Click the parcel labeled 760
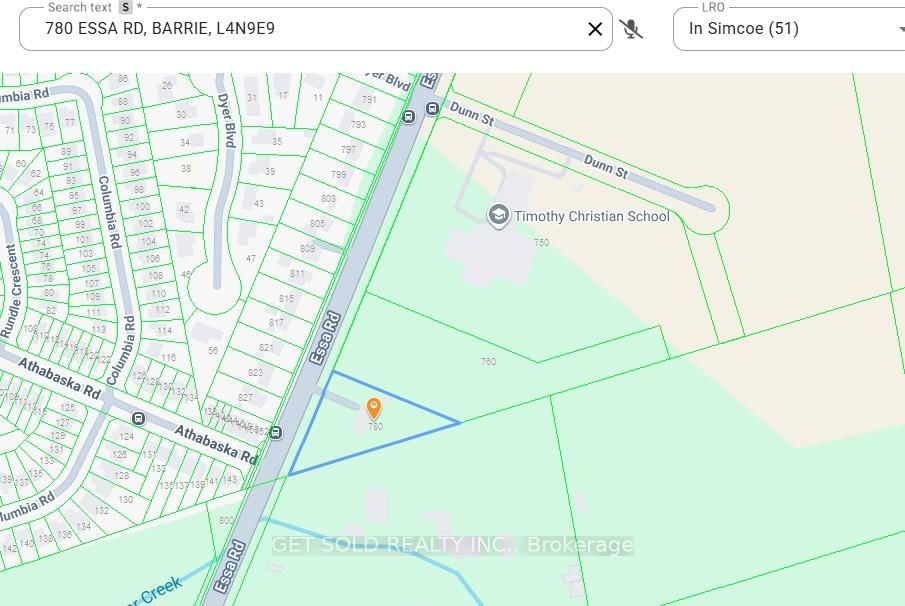Image resolution: width=905 pixels, height=606 pixels. 488,361
